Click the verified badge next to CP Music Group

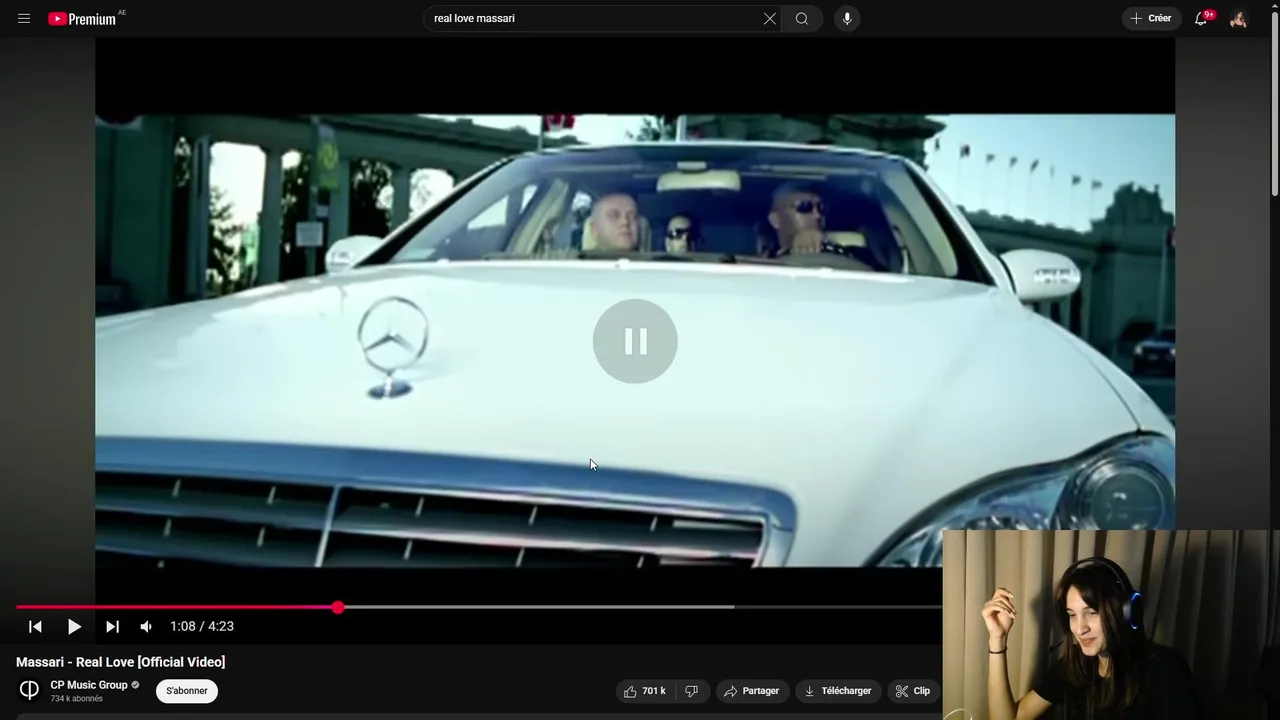[x=135, y=685]
